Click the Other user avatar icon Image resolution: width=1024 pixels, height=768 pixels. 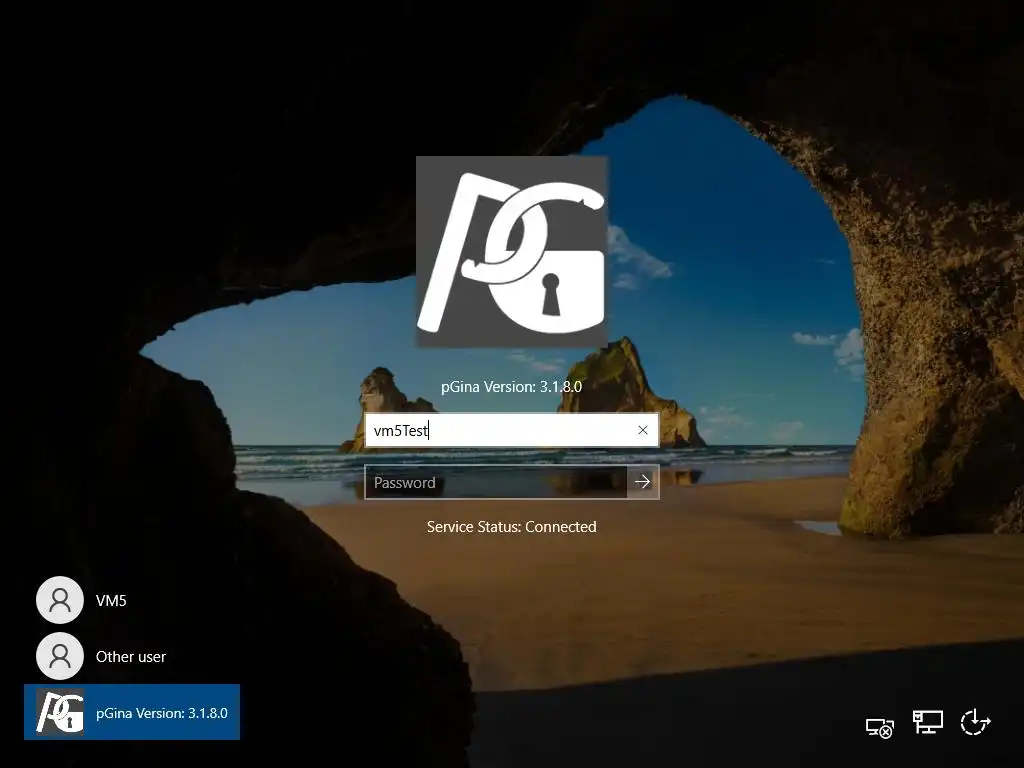(x=60, y=656)
